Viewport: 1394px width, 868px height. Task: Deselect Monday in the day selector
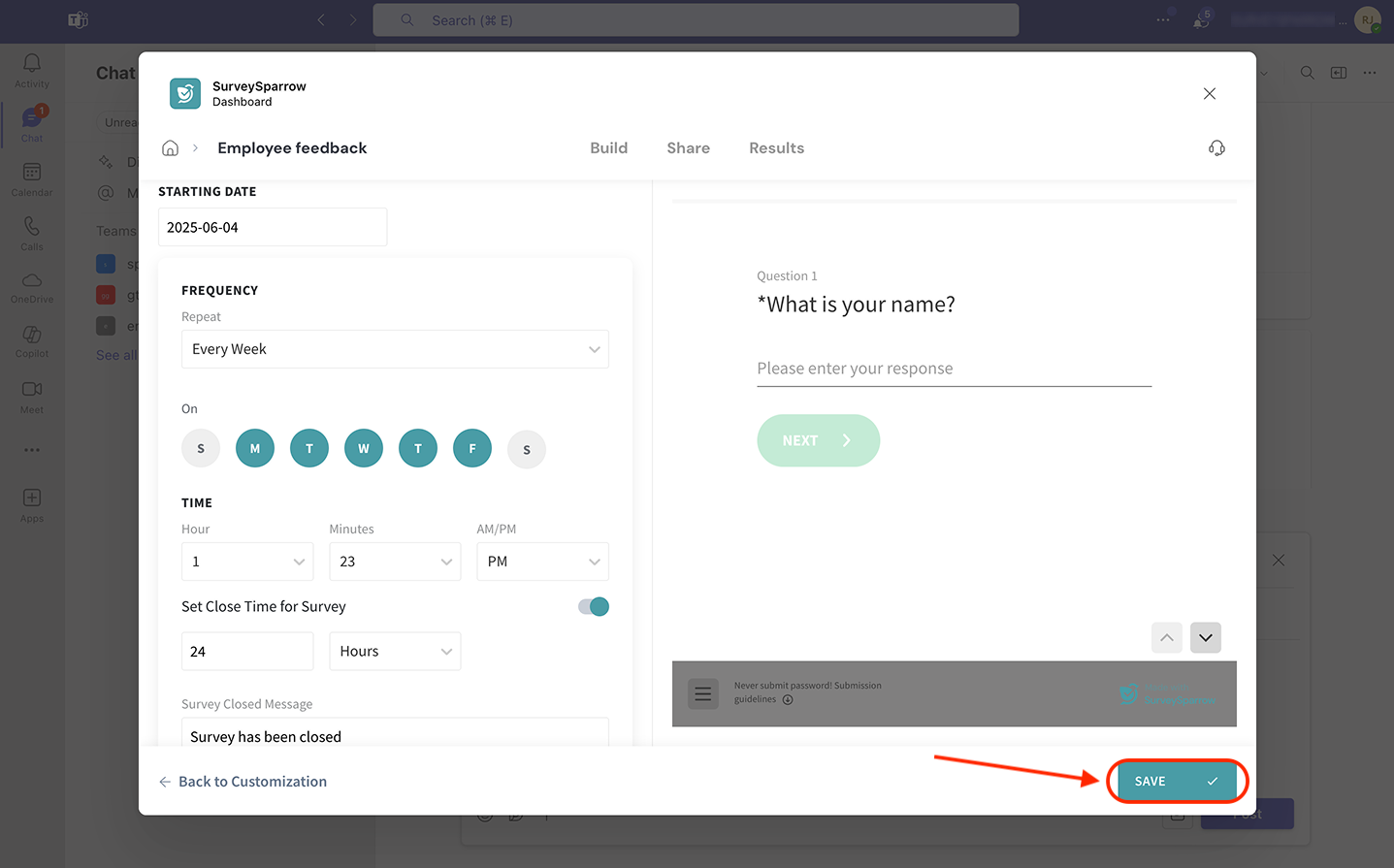click(x=255, y=449)
